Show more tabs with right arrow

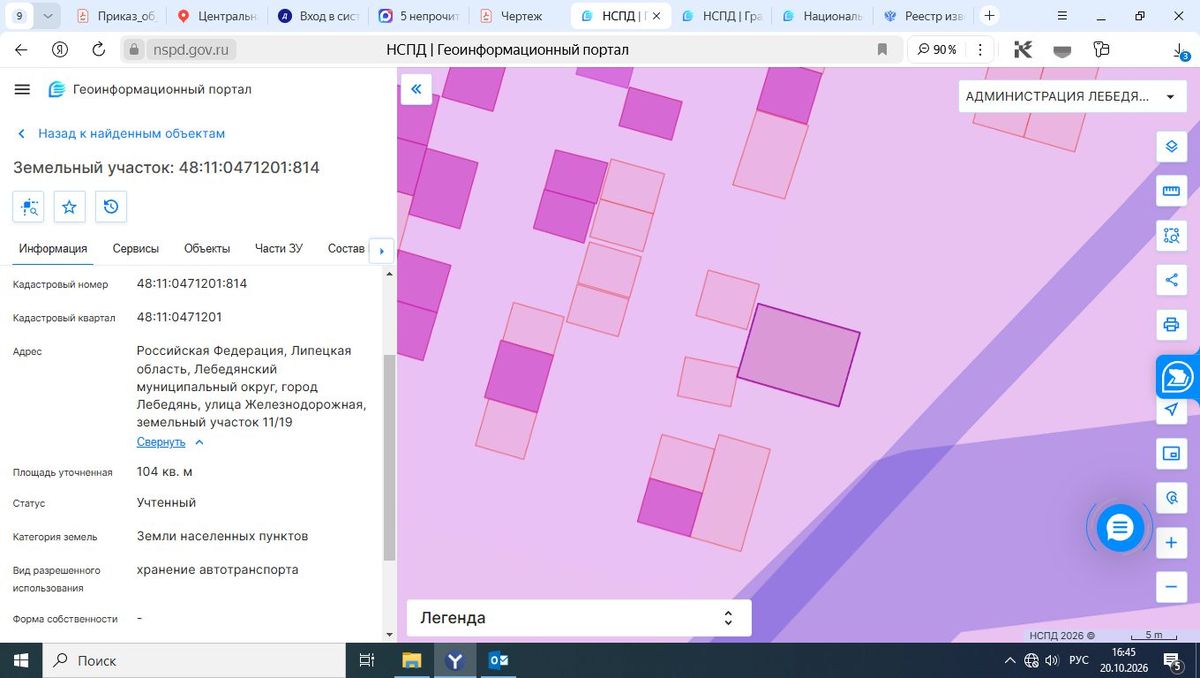(381, 250)
